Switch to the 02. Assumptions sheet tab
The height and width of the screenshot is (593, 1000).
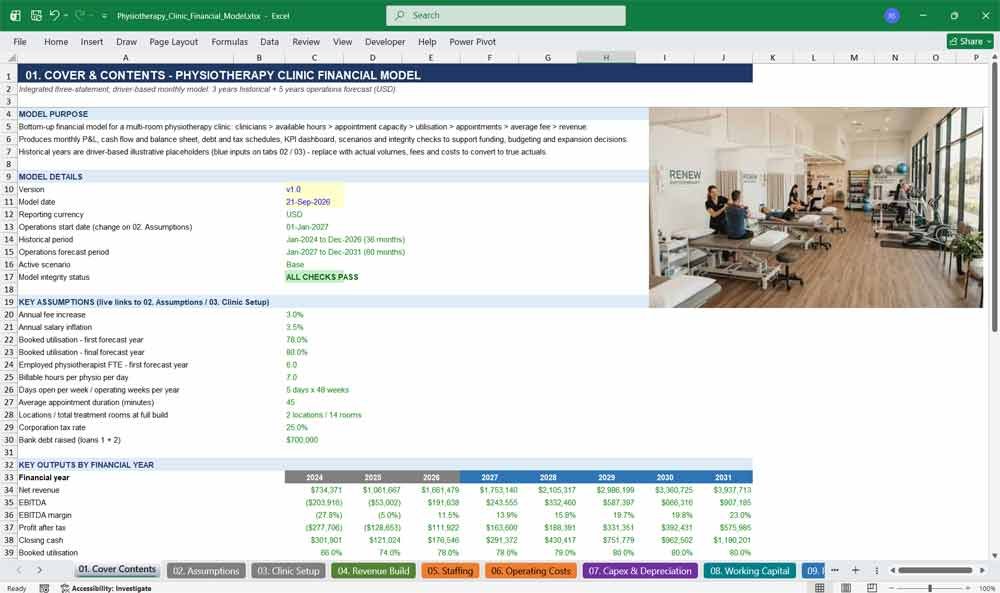(205, 571)
